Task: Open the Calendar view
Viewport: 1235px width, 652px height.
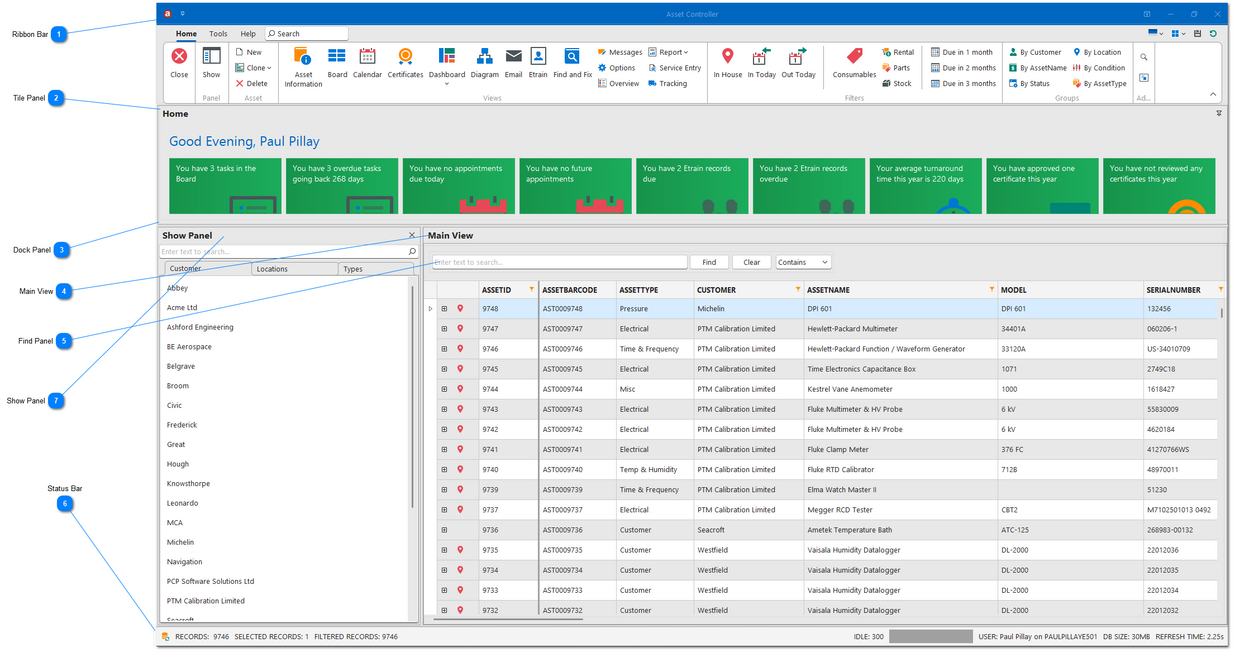Action: point(367,63)
